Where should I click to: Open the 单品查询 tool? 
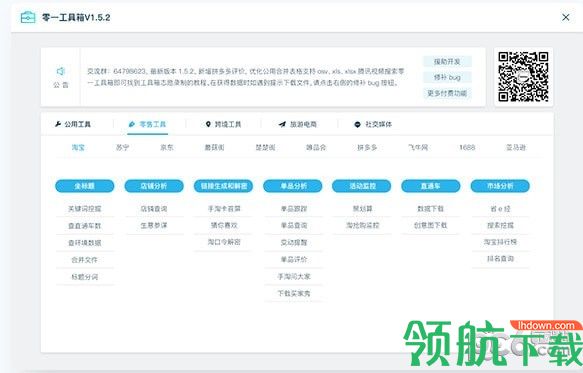(294, 226)
